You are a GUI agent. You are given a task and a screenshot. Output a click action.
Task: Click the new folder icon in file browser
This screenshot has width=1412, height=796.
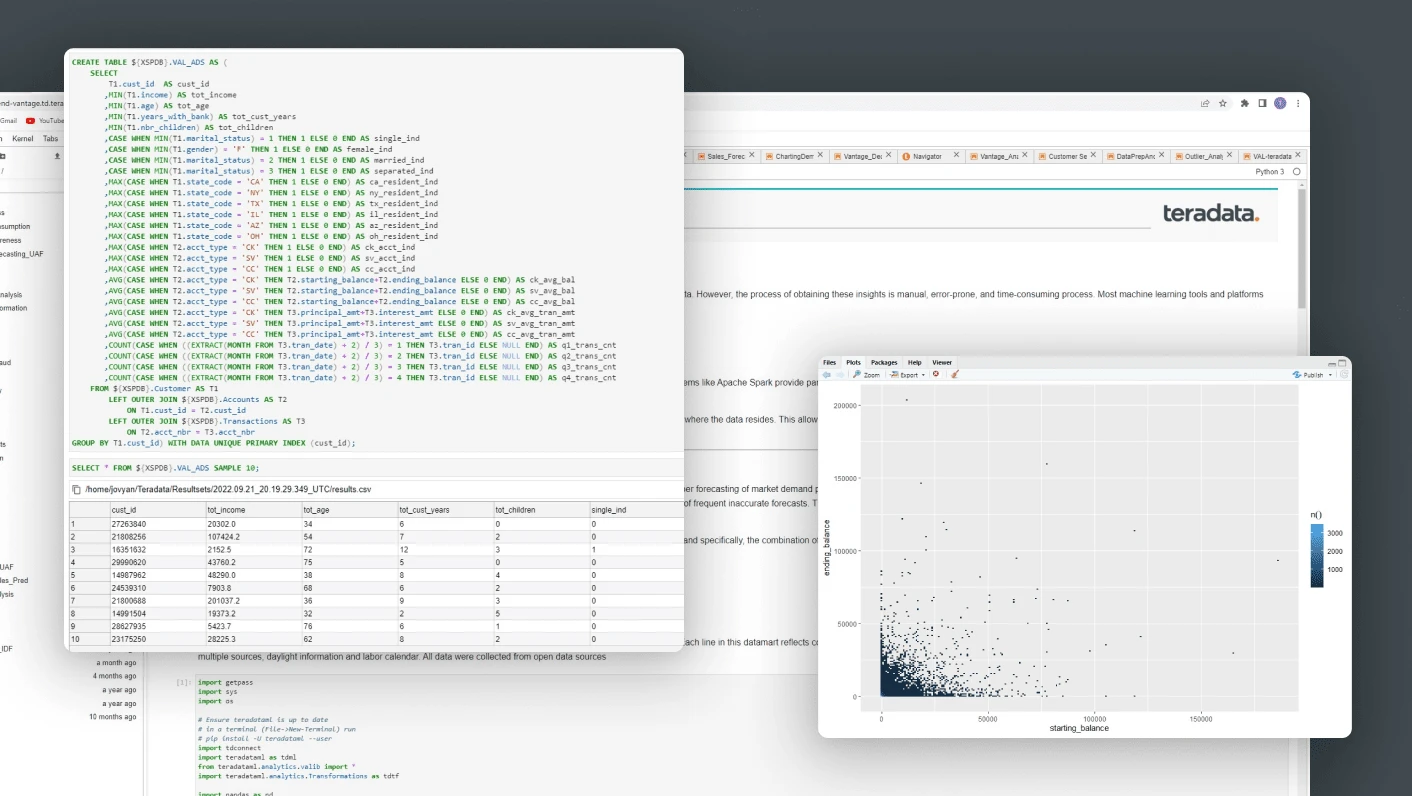coord(2,156)
